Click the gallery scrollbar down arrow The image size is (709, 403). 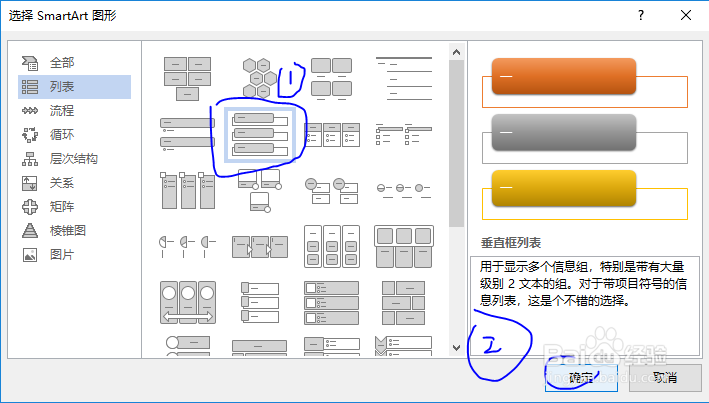457,347
